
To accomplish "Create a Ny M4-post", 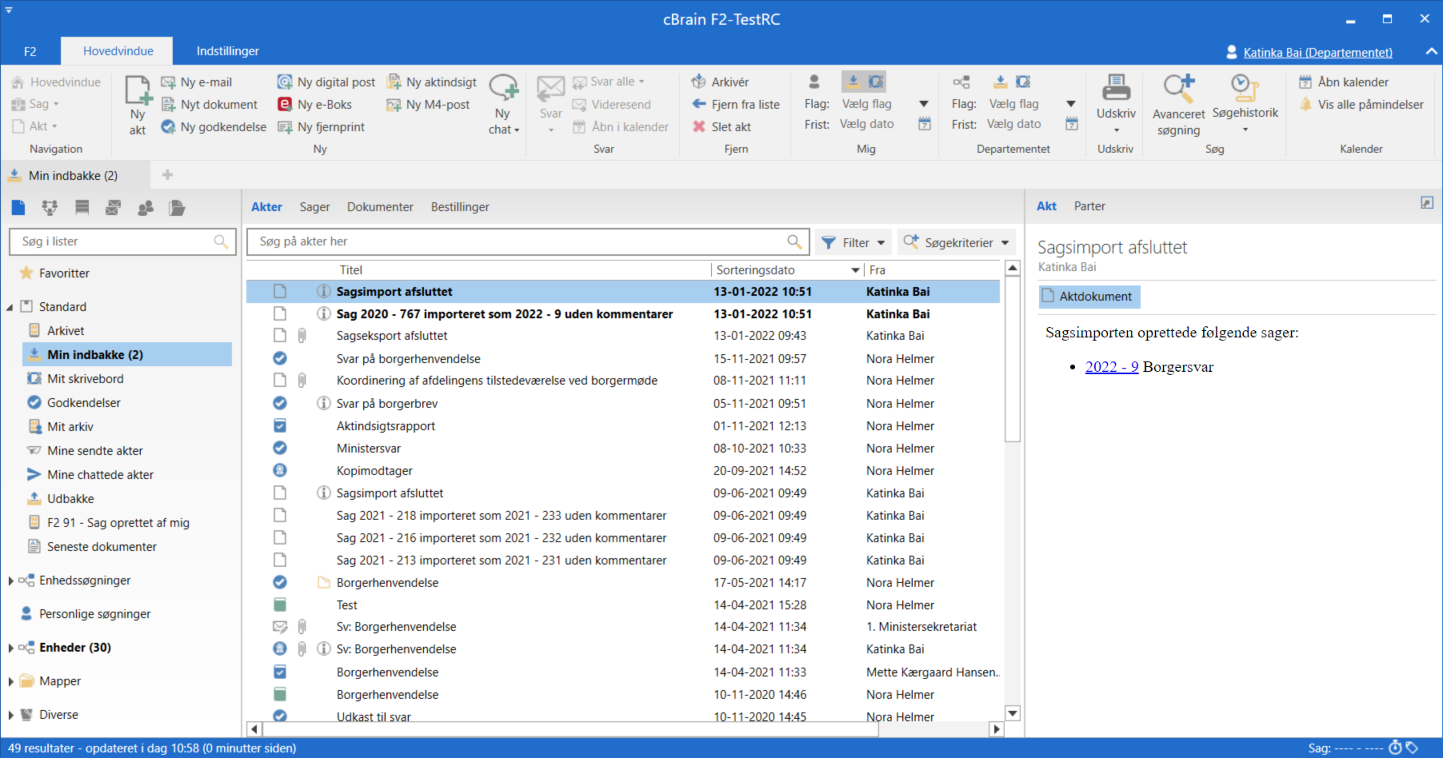I will coord(428,104).
